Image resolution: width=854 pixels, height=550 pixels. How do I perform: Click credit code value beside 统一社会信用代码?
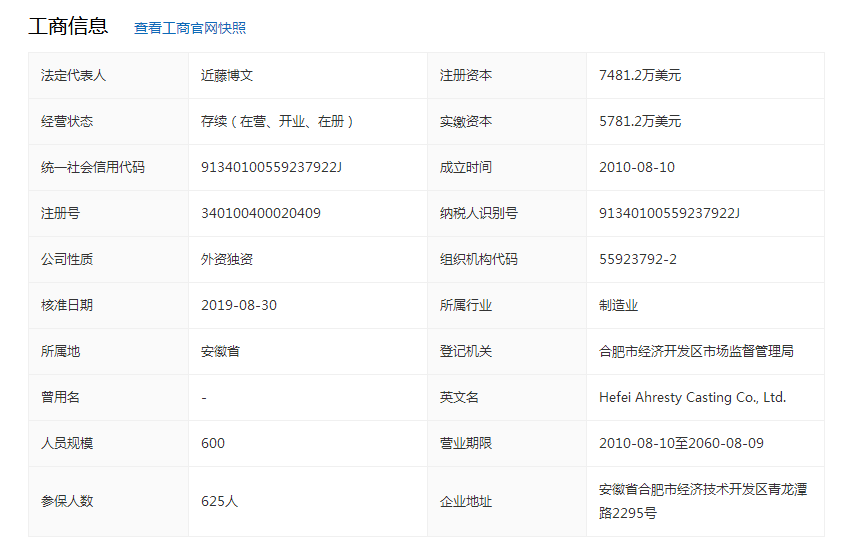(271, 167)
